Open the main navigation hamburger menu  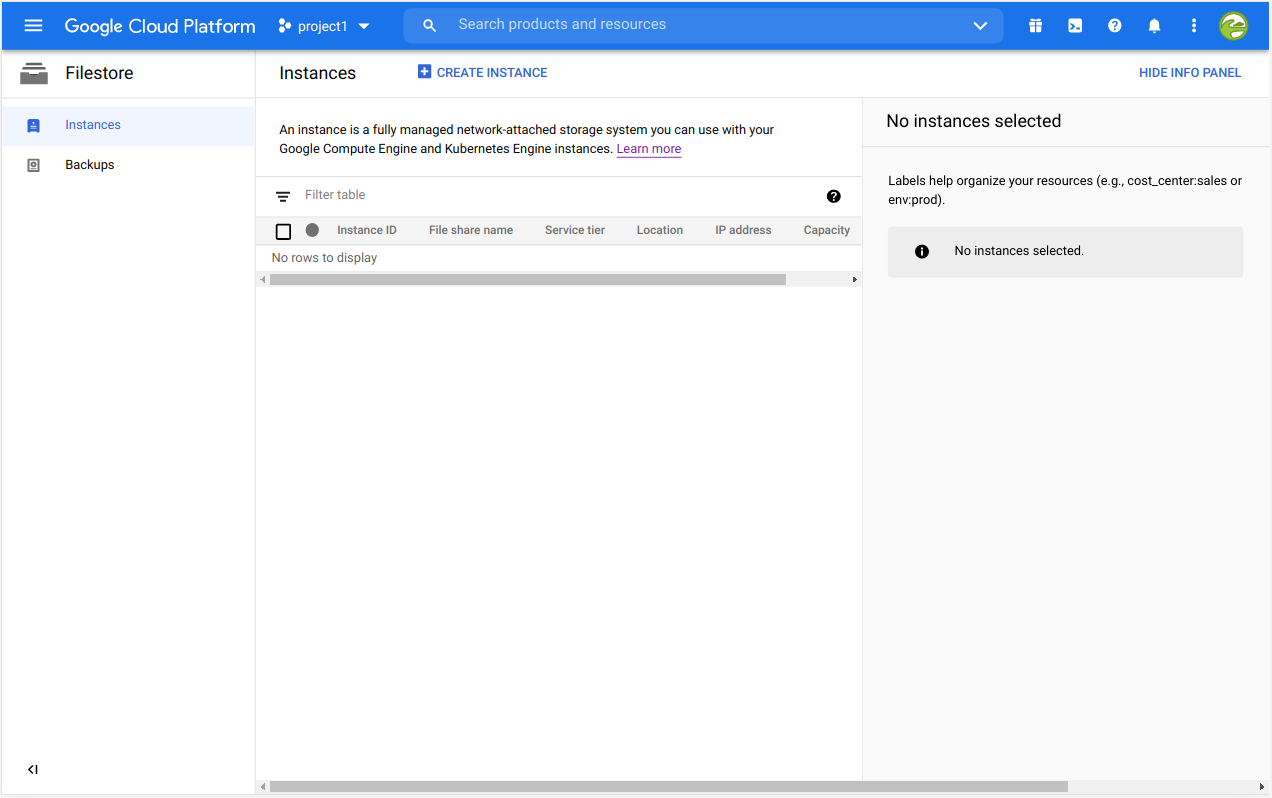pyautogui.click(x=33, y=26)
